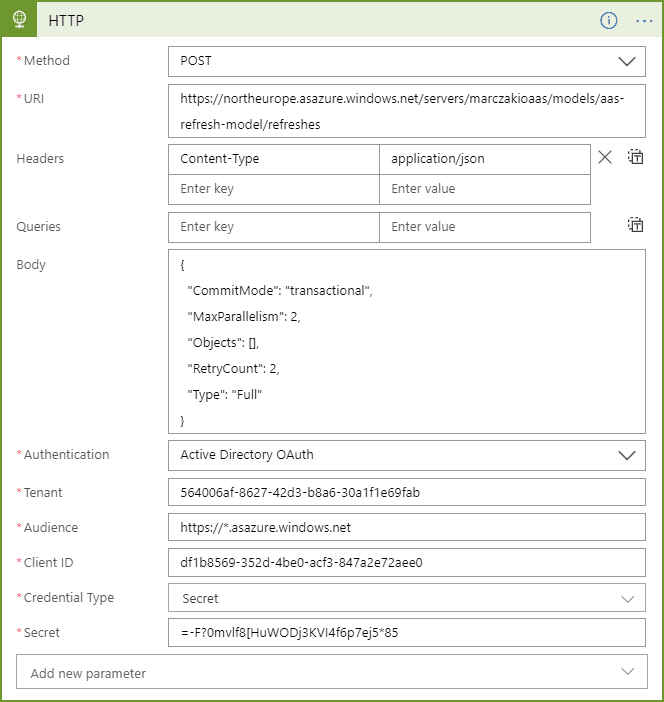Open the Add new parameter dropdown
Viewport: 664px width, 702px height.
tap(332, 672)
